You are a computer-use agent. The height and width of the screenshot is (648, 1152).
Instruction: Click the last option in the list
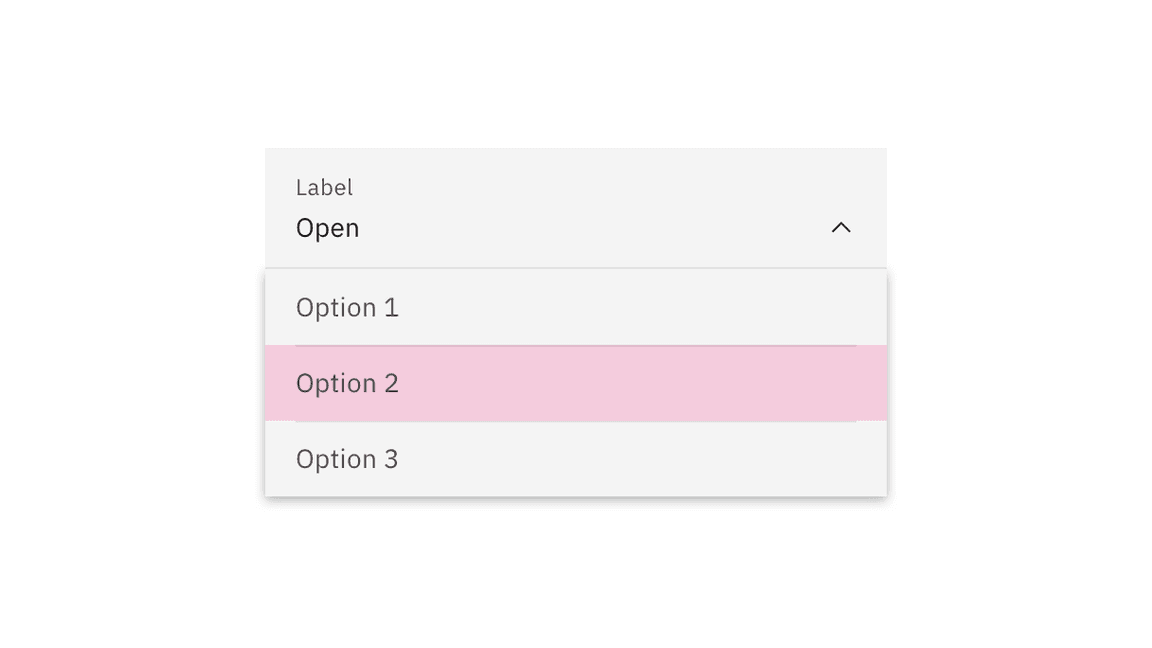(x=575, y=459)
